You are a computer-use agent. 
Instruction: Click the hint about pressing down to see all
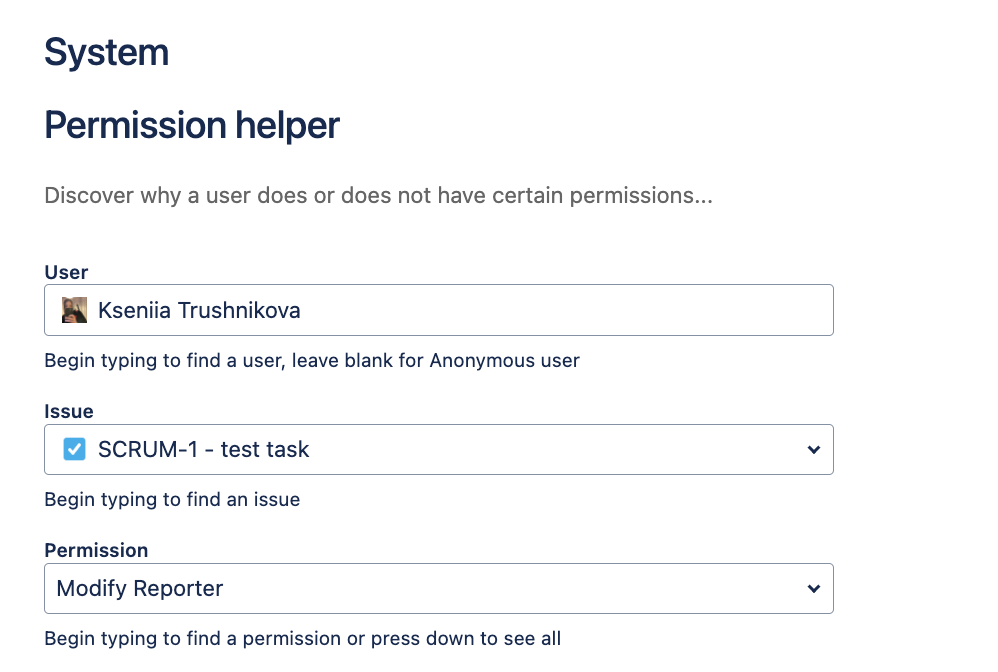[x=302, y=638]
